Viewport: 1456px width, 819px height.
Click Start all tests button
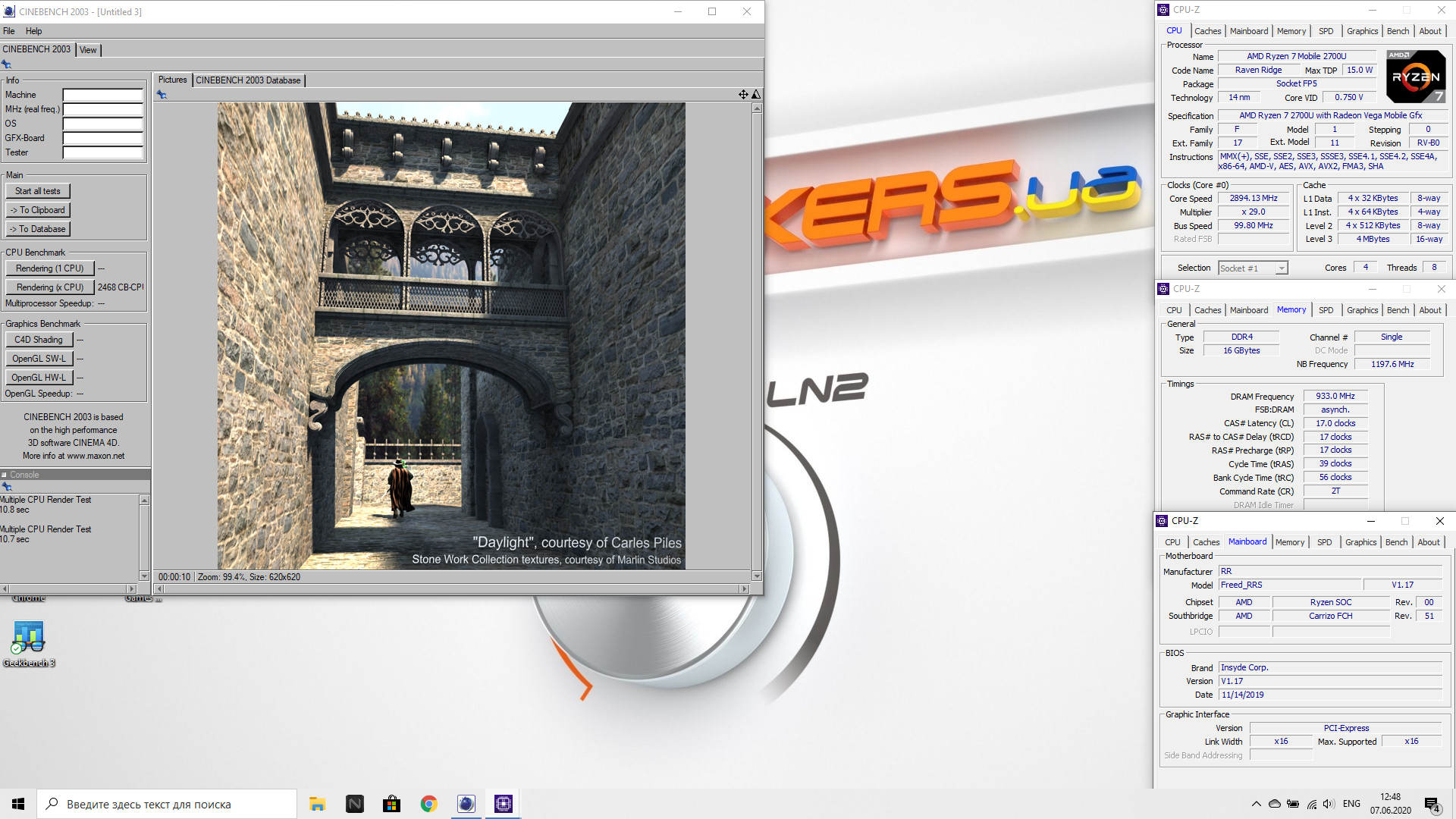pos(38,191)
